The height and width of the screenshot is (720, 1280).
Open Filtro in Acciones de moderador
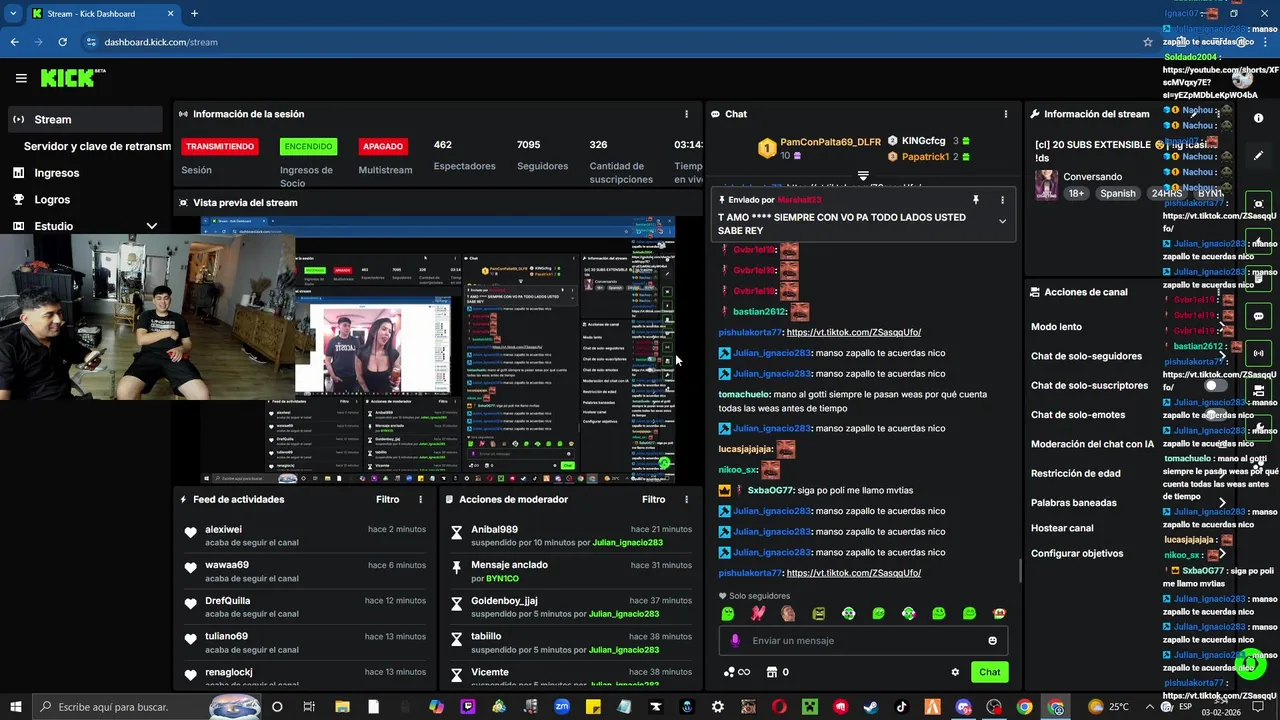[653, 499]
